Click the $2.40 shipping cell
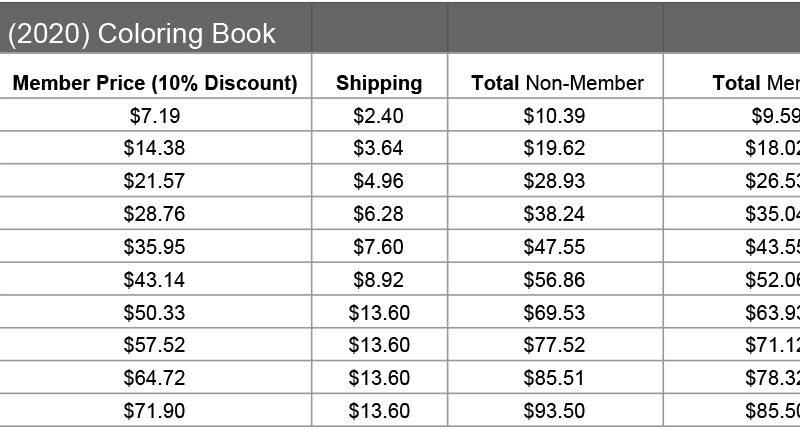 point(379,116)
